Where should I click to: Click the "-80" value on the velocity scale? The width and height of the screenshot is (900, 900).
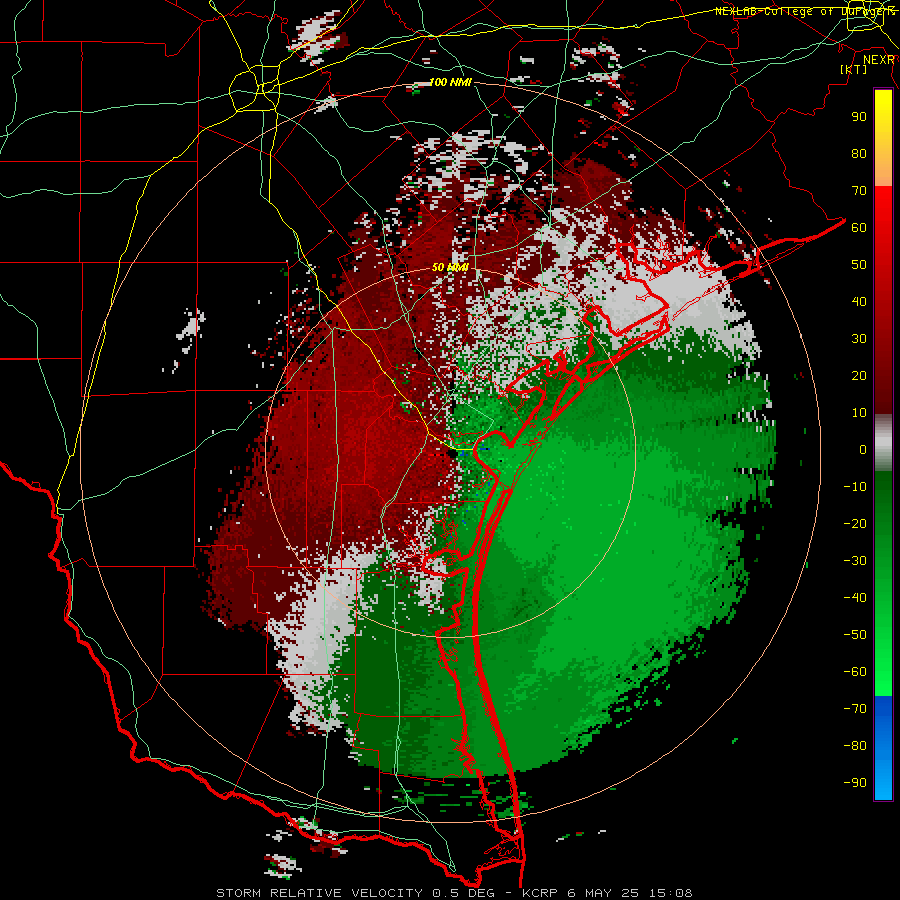(855, 746)
